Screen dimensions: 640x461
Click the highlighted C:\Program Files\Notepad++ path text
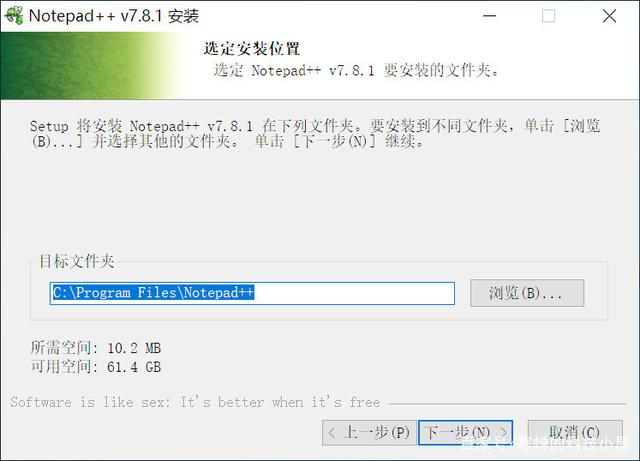pyautogui.click(x=153, y=292)
